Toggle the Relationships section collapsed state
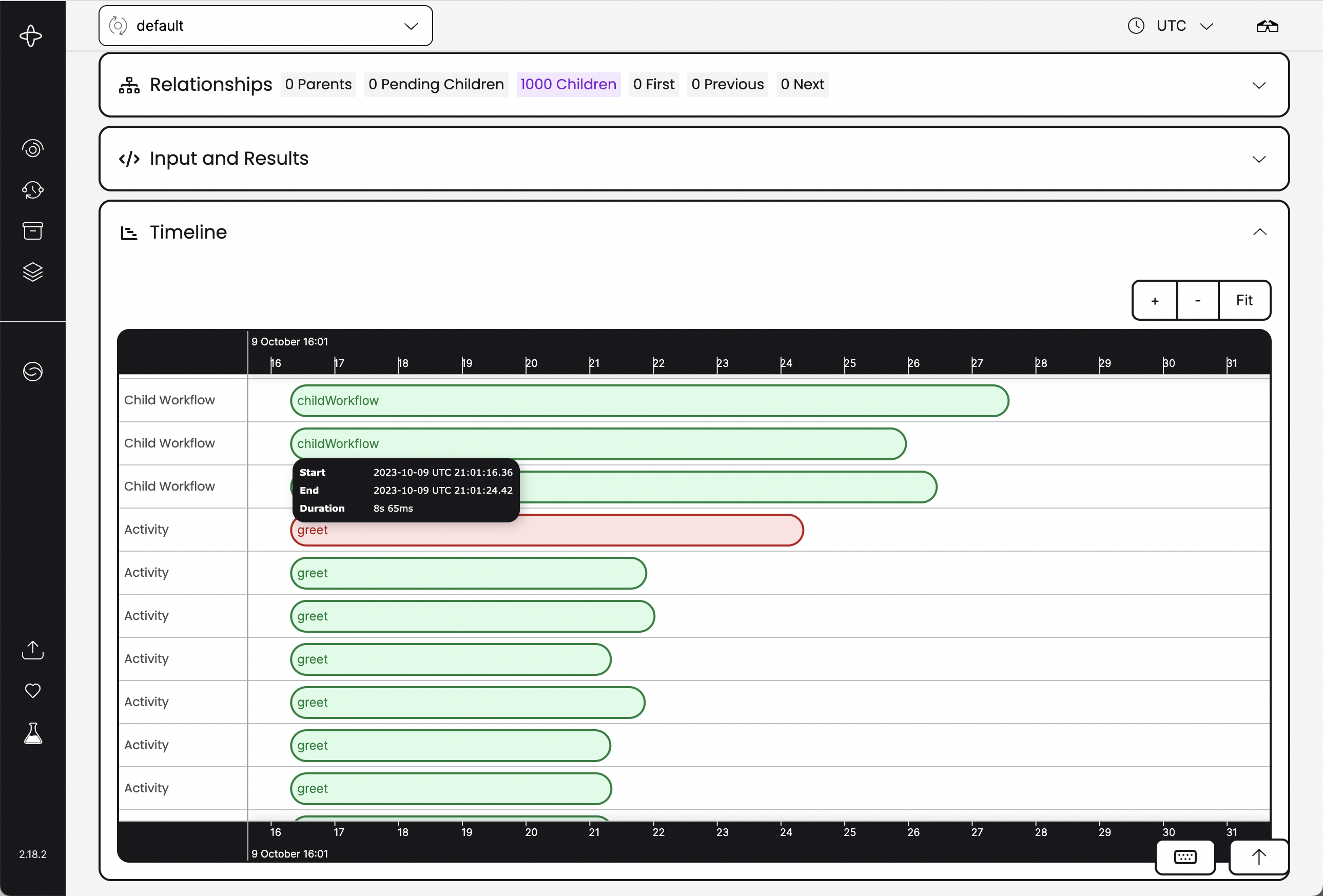Image resolution: width=1323 pixels, height=896 pixels. tap(1259, 84)
